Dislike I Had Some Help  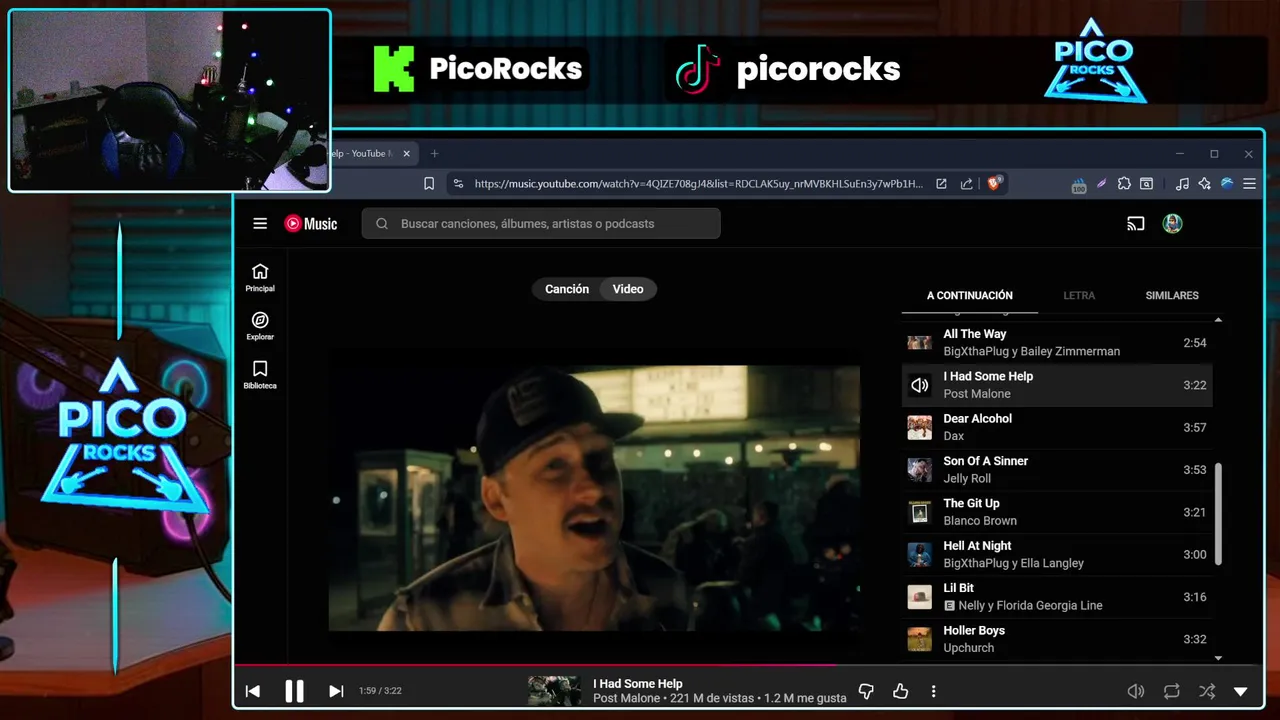point(866,691)
